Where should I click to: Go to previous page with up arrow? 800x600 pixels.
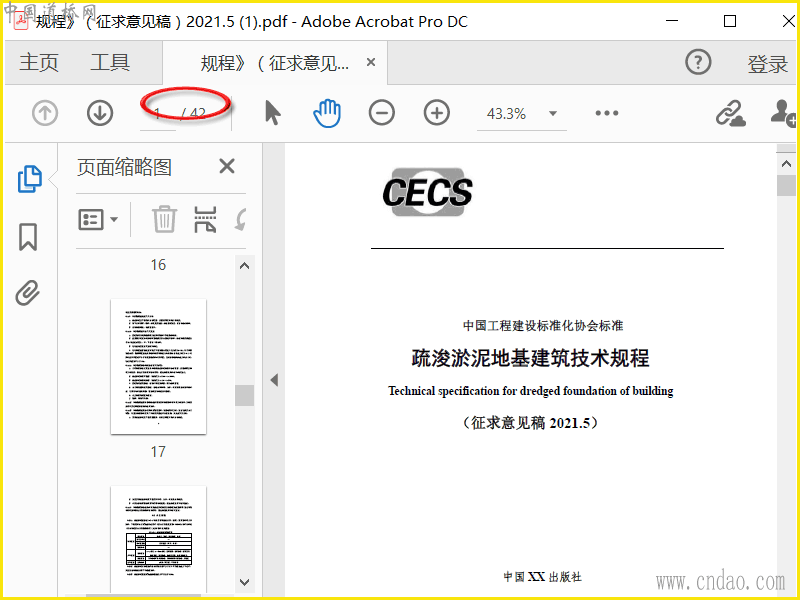coord(45,113)
